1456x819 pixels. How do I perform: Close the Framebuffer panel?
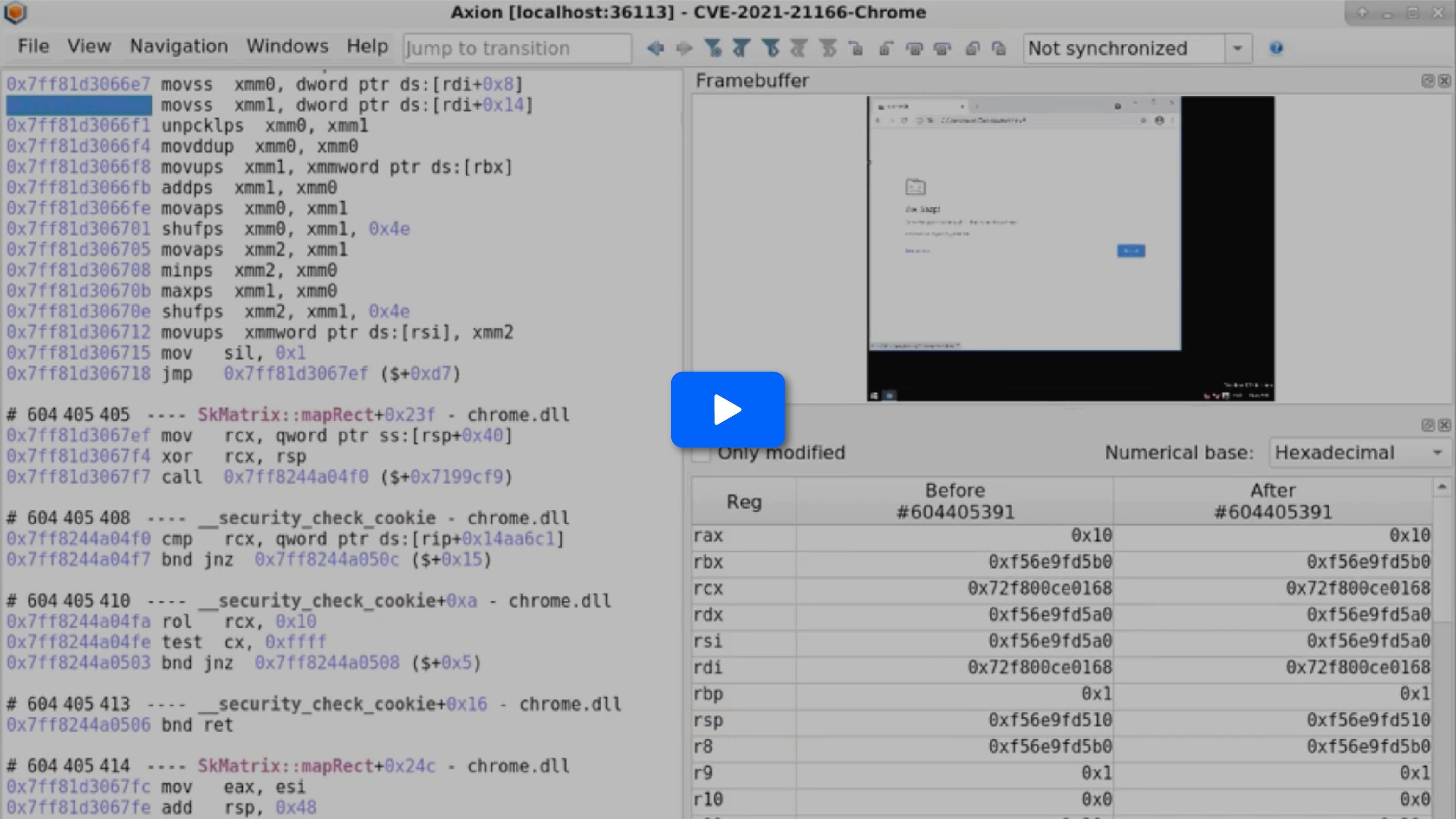pyautogui.click(x=1444, y=81)
